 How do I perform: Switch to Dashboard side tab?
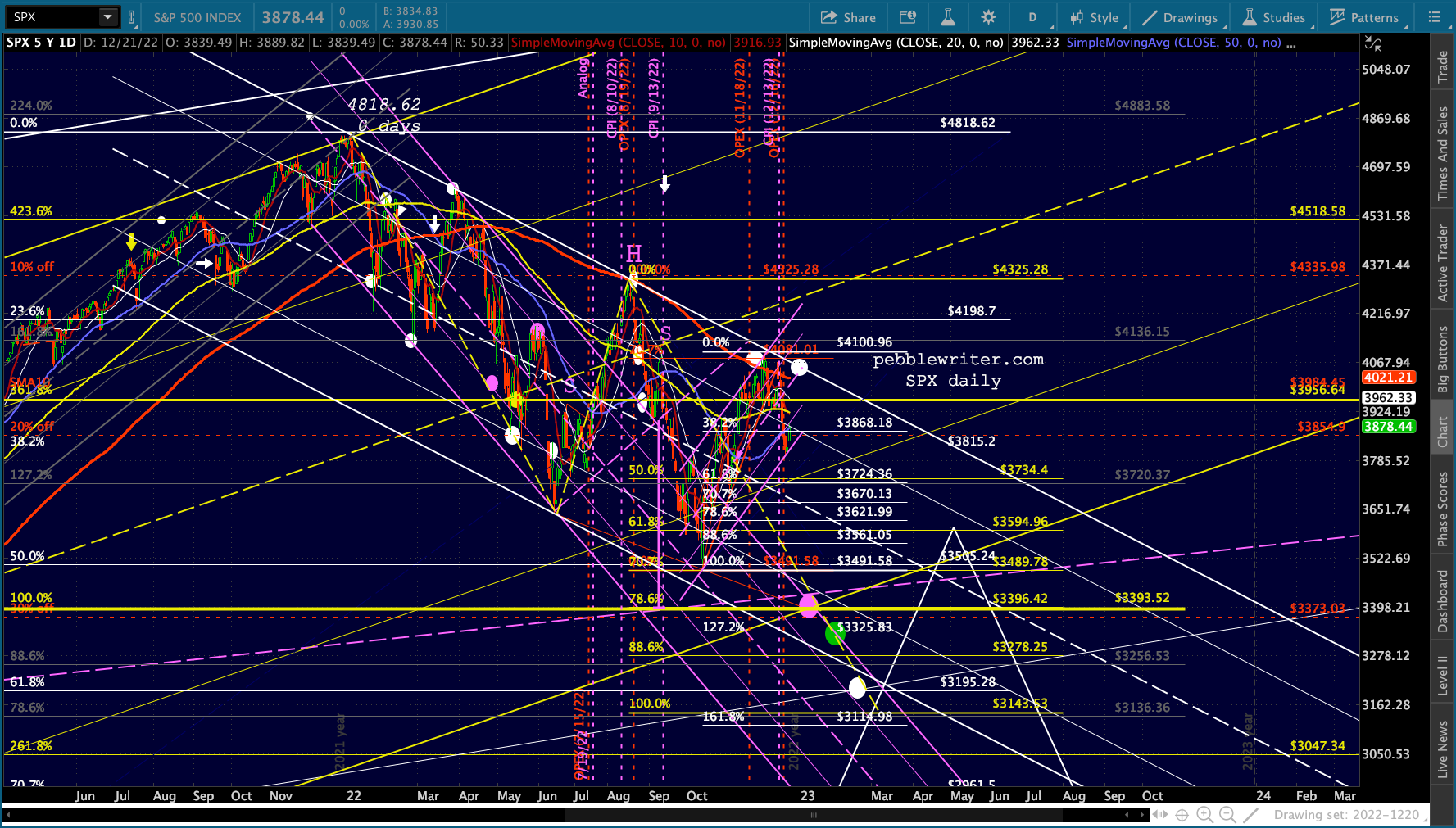1443,601
